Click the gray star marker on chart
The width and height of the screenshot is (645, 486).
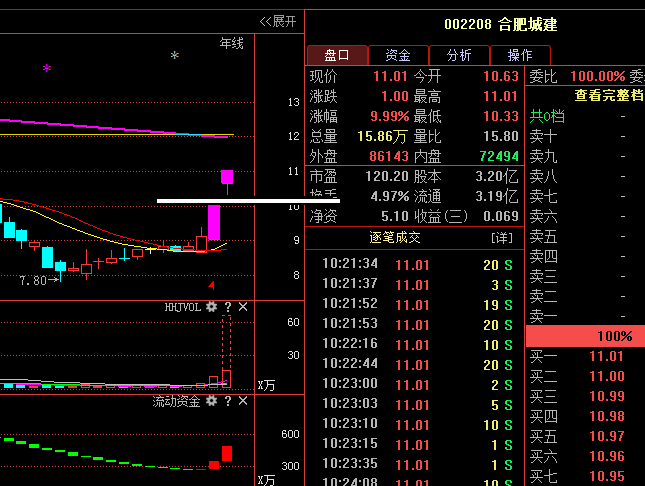(x=175, y=55)
